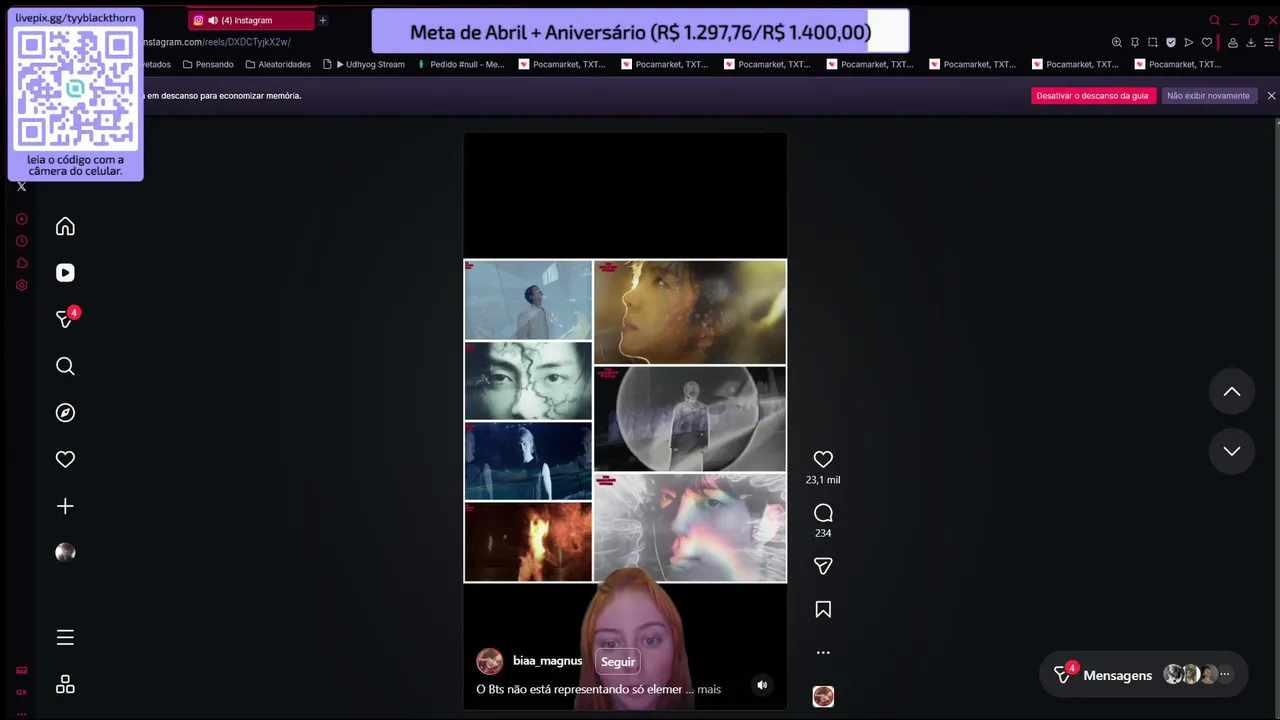1280x720 pixels.
Task: Open the flow send icon in the toolbar
Action: [x=1188, y=42]
